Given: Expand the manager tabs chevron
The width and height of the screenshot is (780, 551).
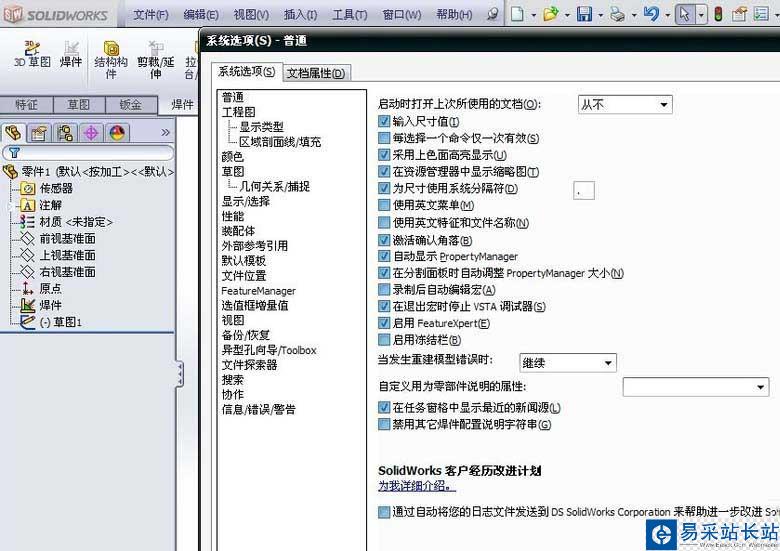Looking at the screenshot, I should coord(166,132).
